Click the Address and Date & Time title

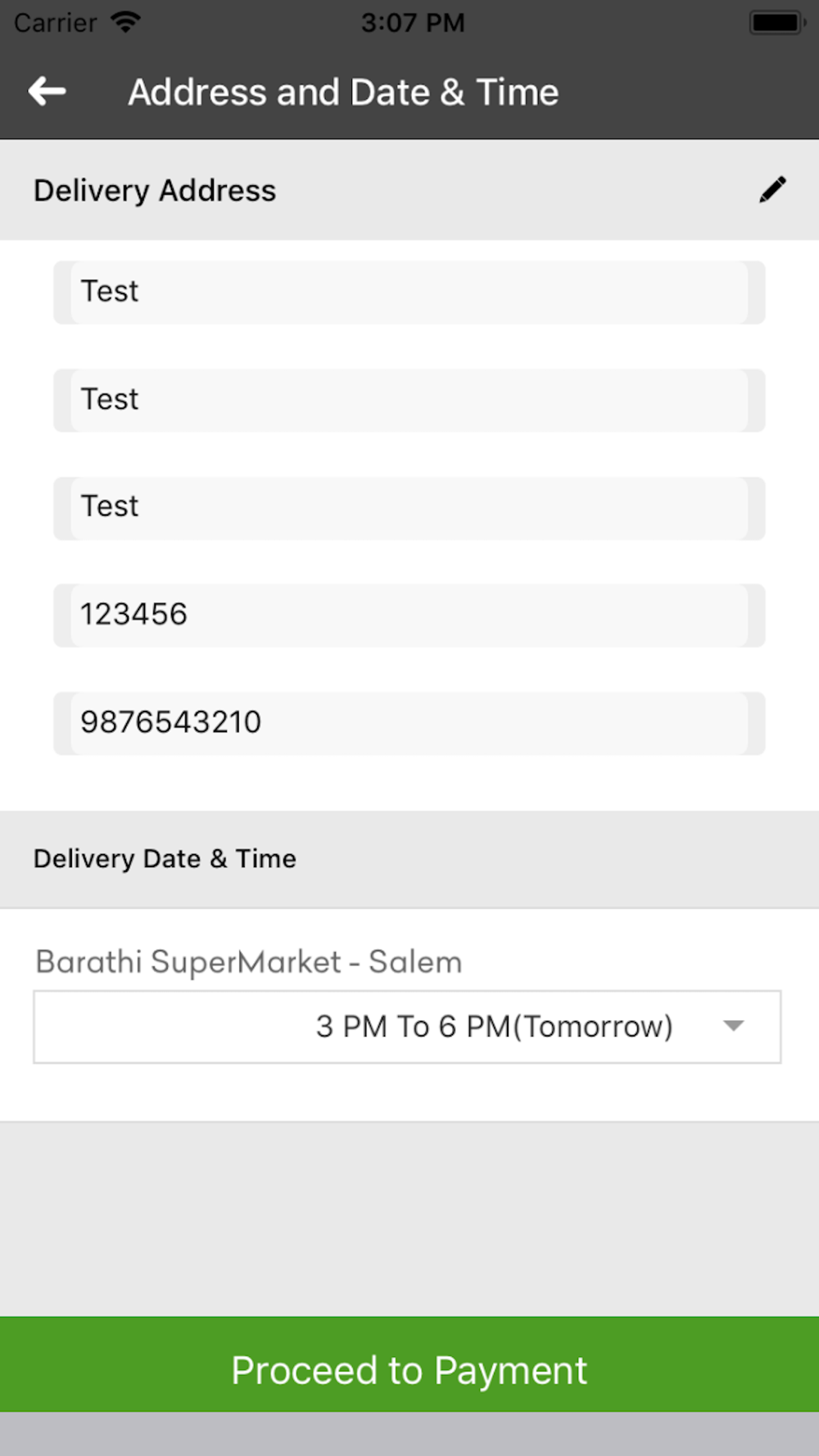(343, 92)
